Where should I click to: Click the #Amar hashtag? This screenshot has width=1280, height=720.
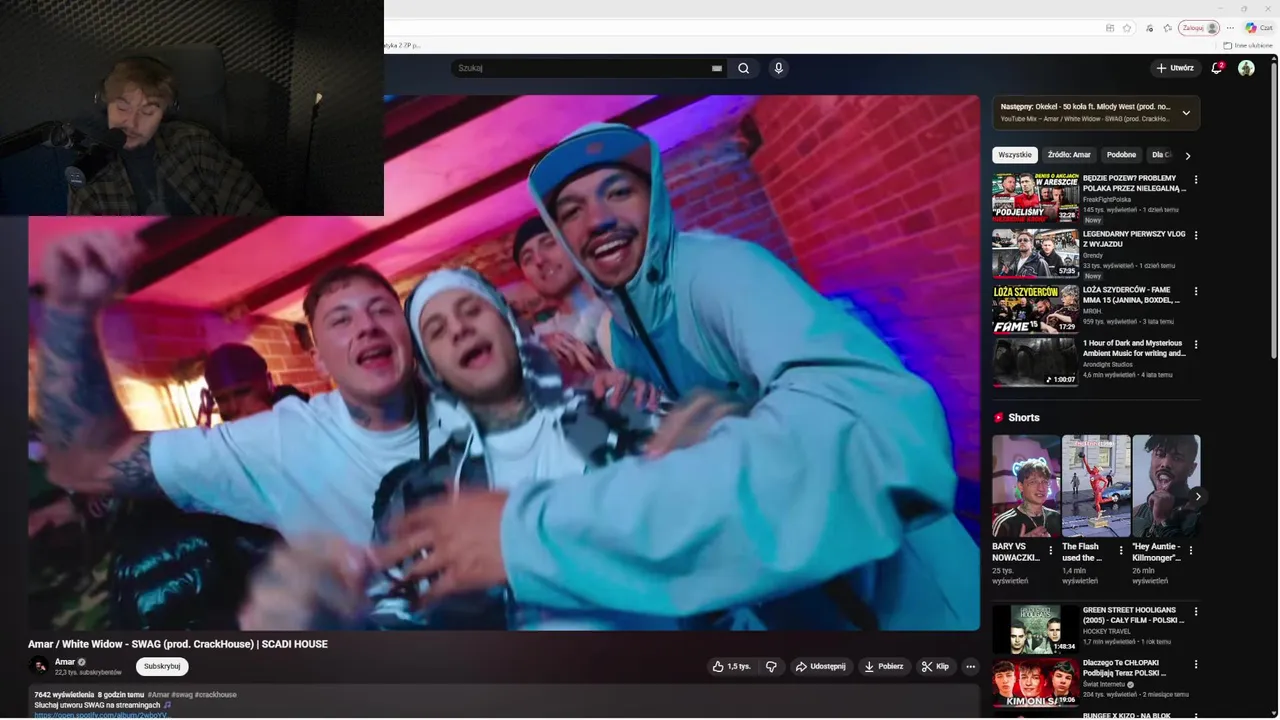(x=158, y=694)
